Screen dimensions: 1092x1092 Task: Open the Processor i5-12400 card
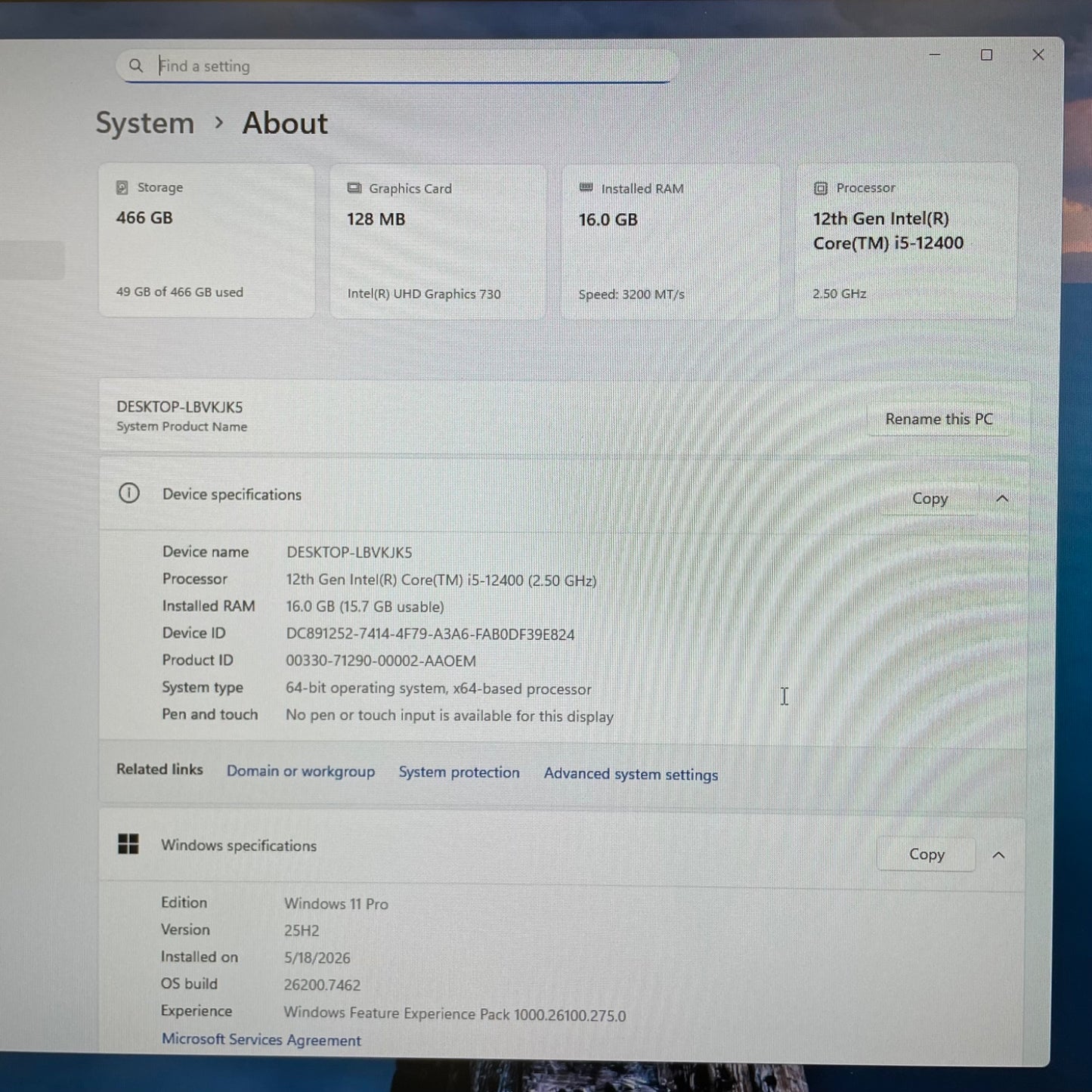point(906,241)
